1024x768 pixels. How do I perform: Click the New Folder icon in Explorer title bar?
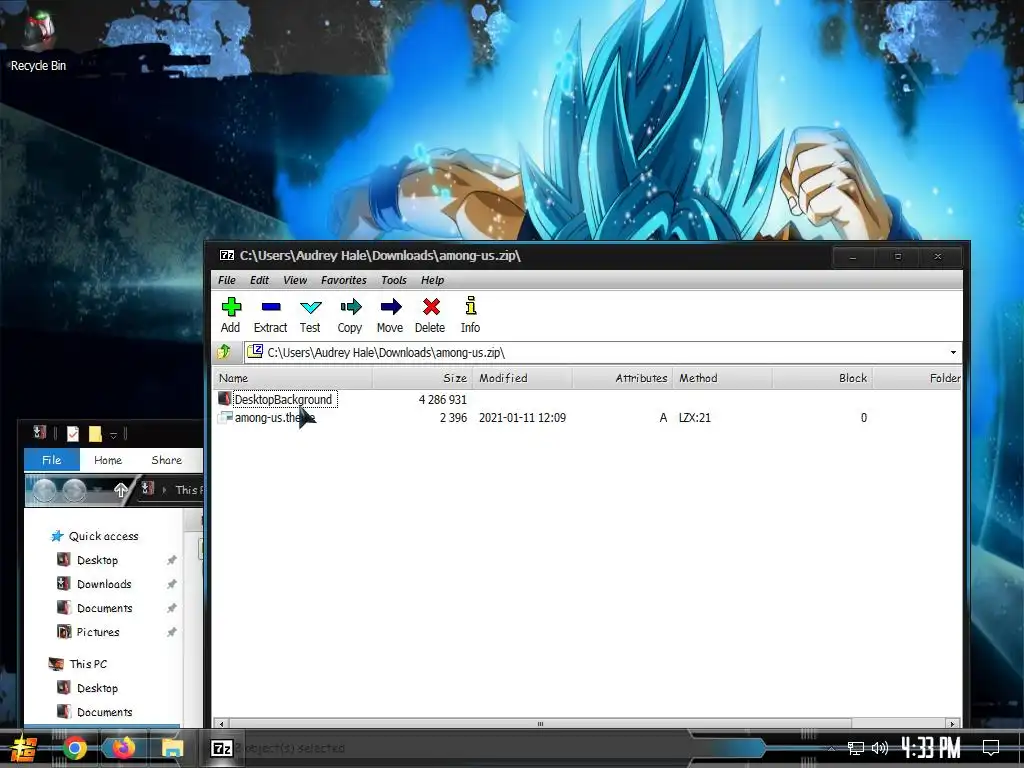click(95, 434)
